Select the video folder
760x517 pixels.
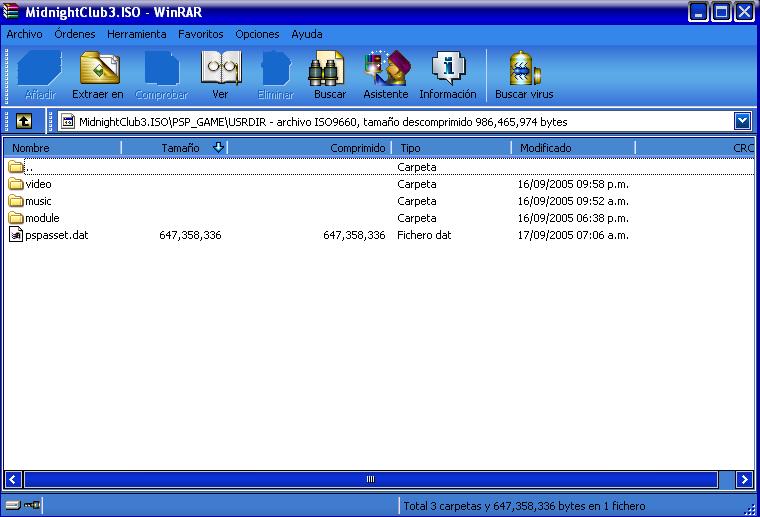pos(38,184)
